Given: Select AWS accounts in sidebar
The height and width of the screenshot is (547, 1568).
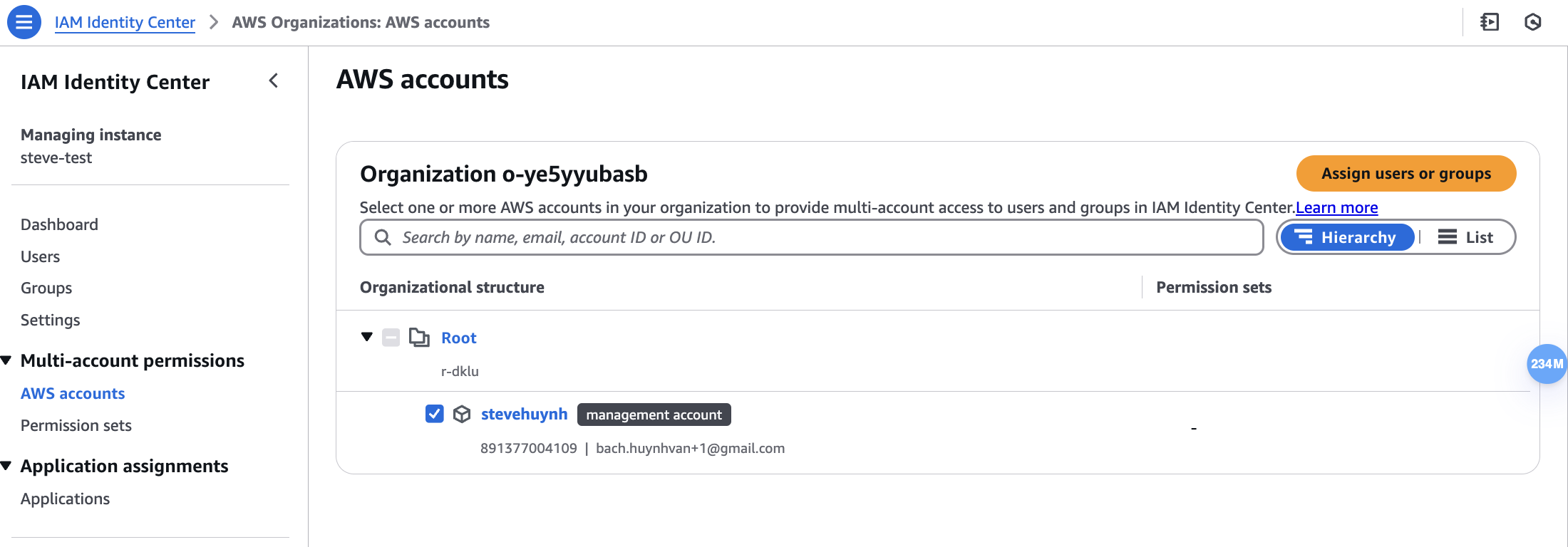Looking at the screenshot, I should click(73, 393).
